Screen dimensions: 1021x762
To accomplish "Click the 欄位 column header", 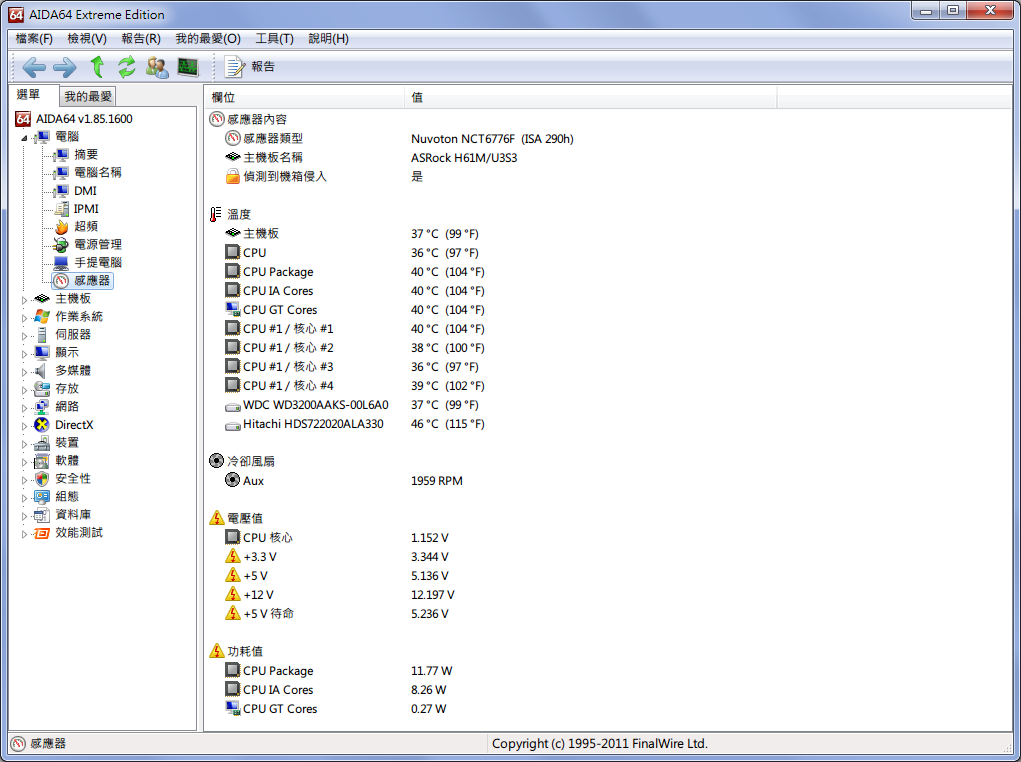I will [x=304, y=97].
